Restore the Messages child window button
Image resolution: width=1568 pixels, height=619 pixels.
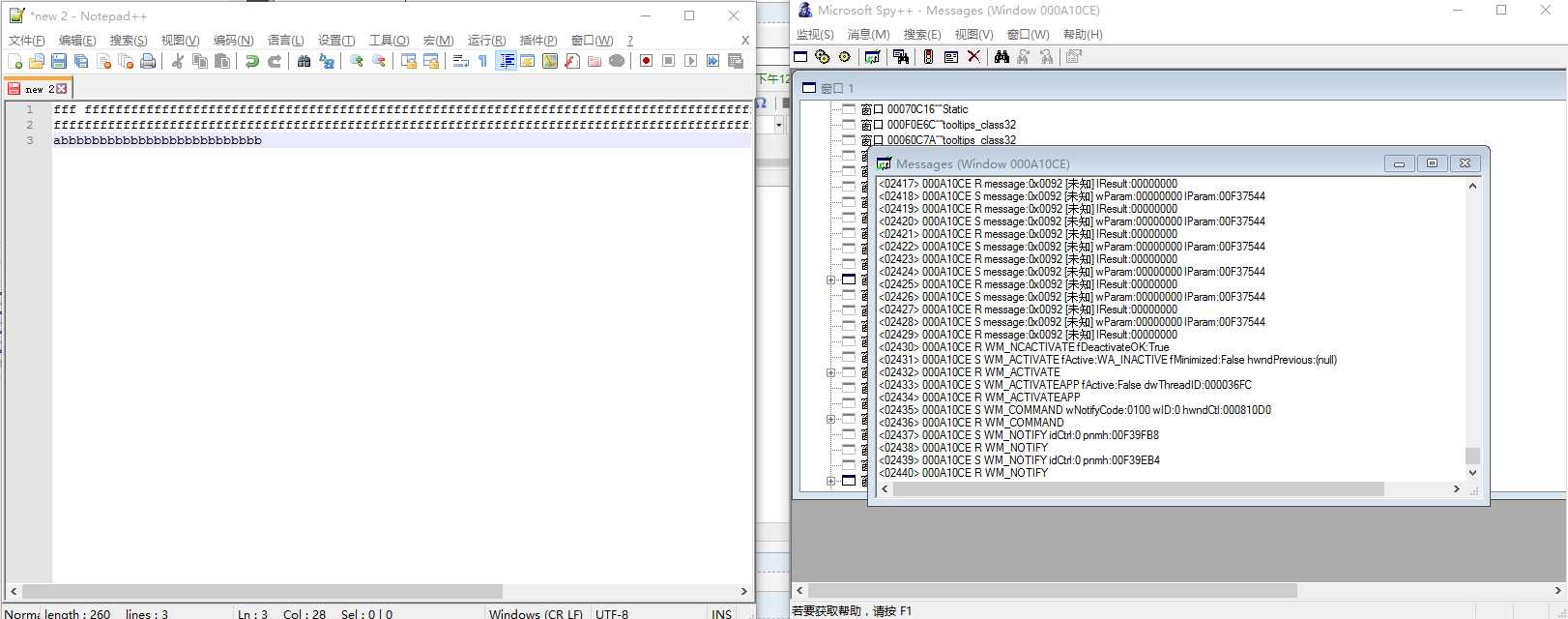coord(1432,163)
